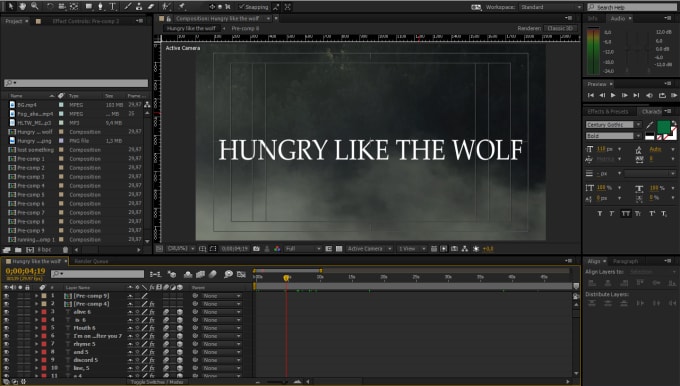Switch to the Render Queue tab

click(x=92, y=261)
